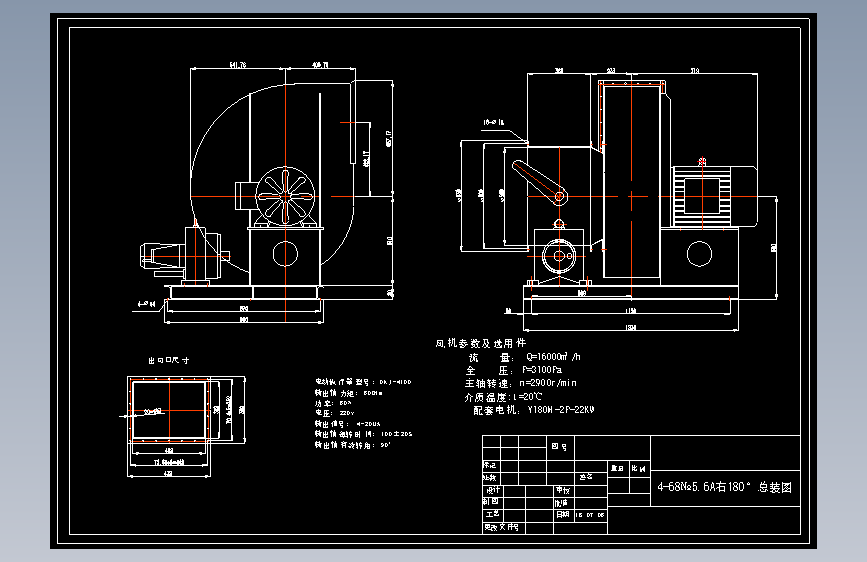Click the medium temperature text t=20℃
This screenshot has height=562, width=867.
click(527, 397)
